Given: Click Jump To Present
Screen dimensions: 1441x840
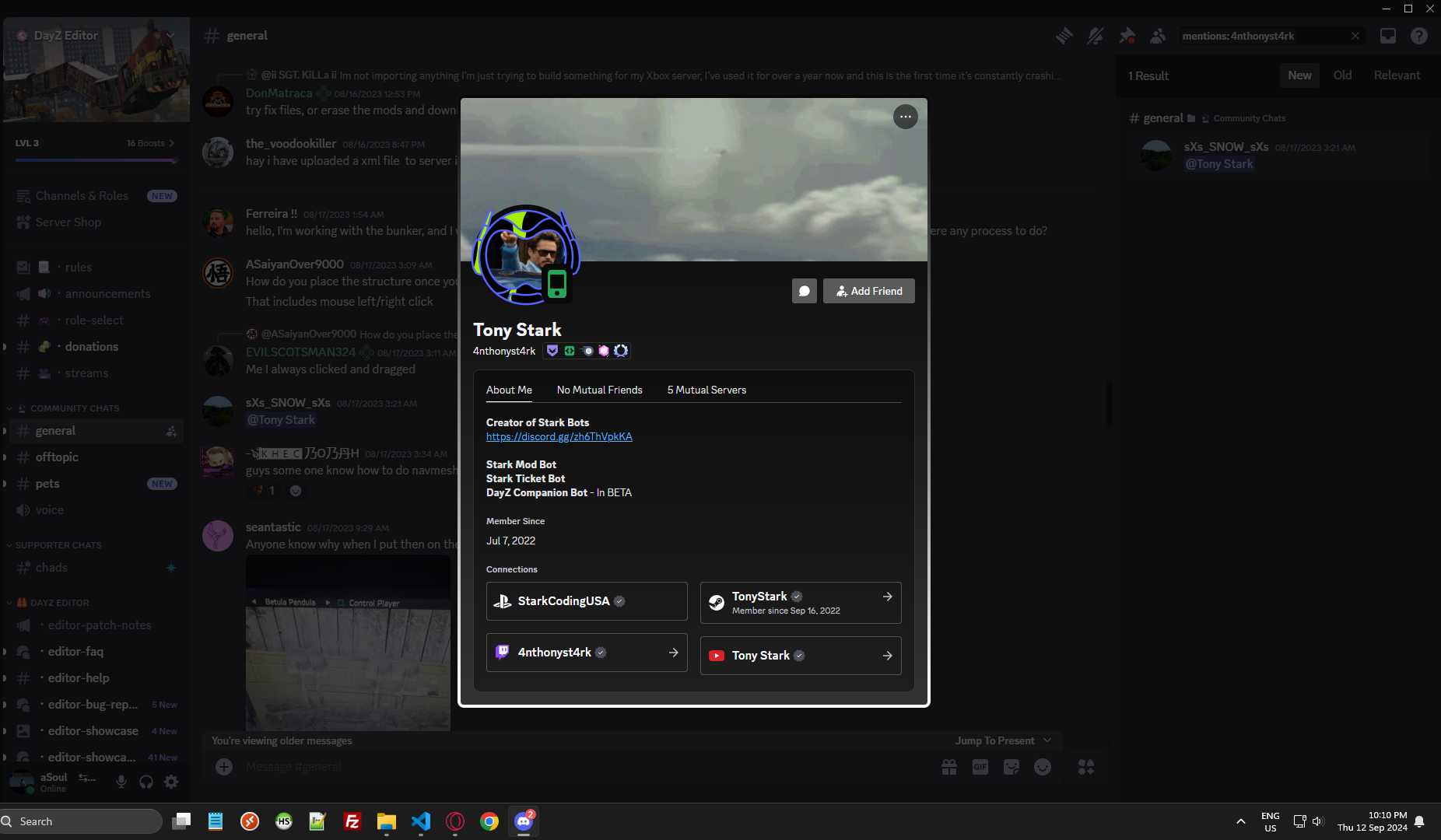Looking at the screenshot, I should [1003, 740].
